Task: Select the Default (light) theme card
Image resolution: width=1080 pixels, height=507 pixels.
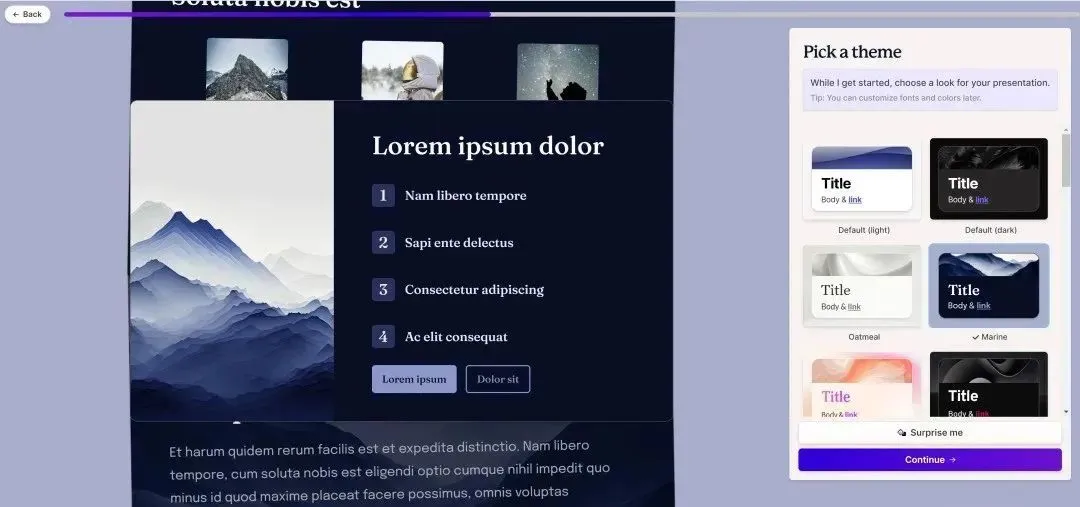Action: click(862, 179)
